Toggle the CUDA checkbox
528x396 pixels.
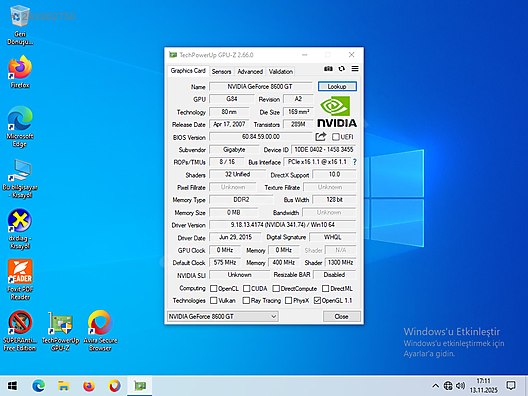click(246, 289)
